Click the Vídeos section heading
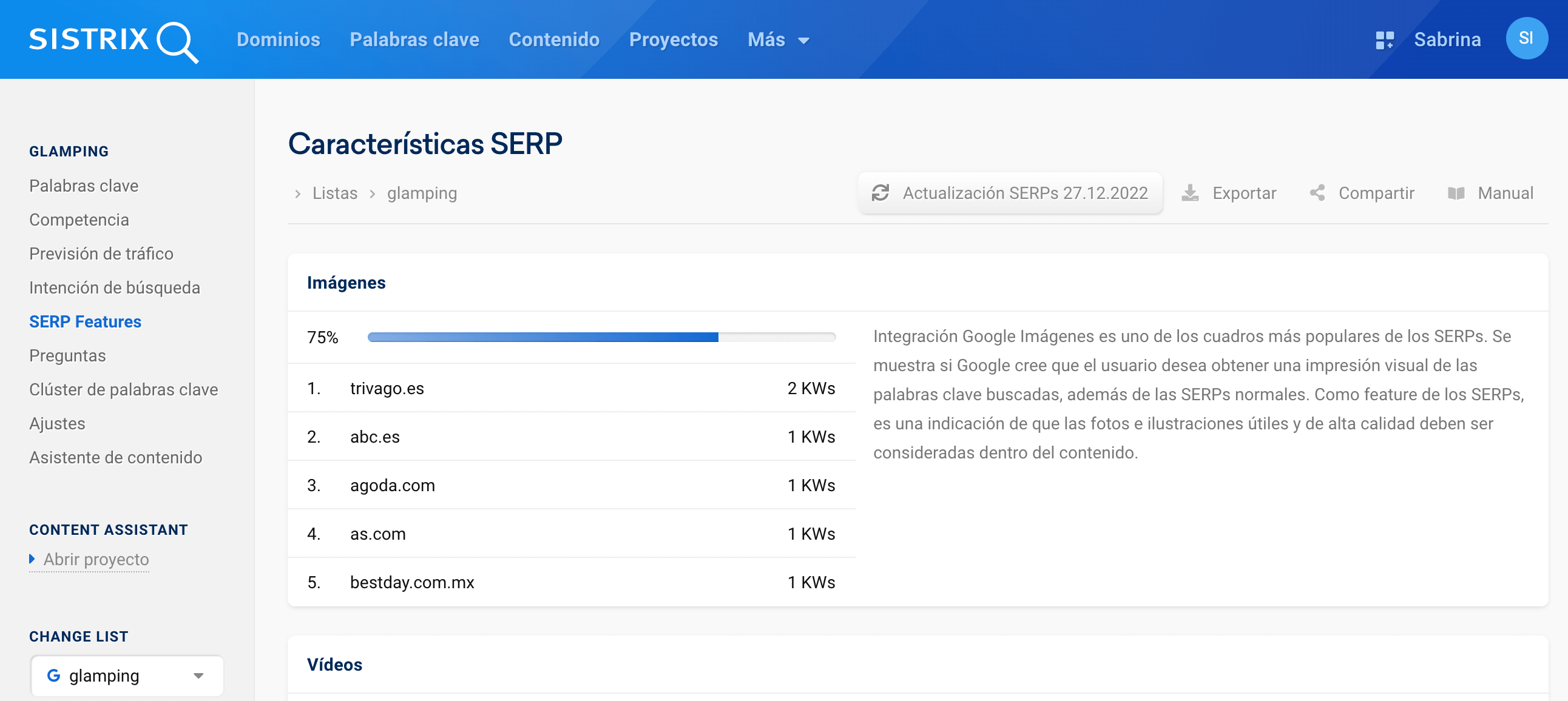Viewport: 1568px width, 701px height. click(x=334, y=665)
